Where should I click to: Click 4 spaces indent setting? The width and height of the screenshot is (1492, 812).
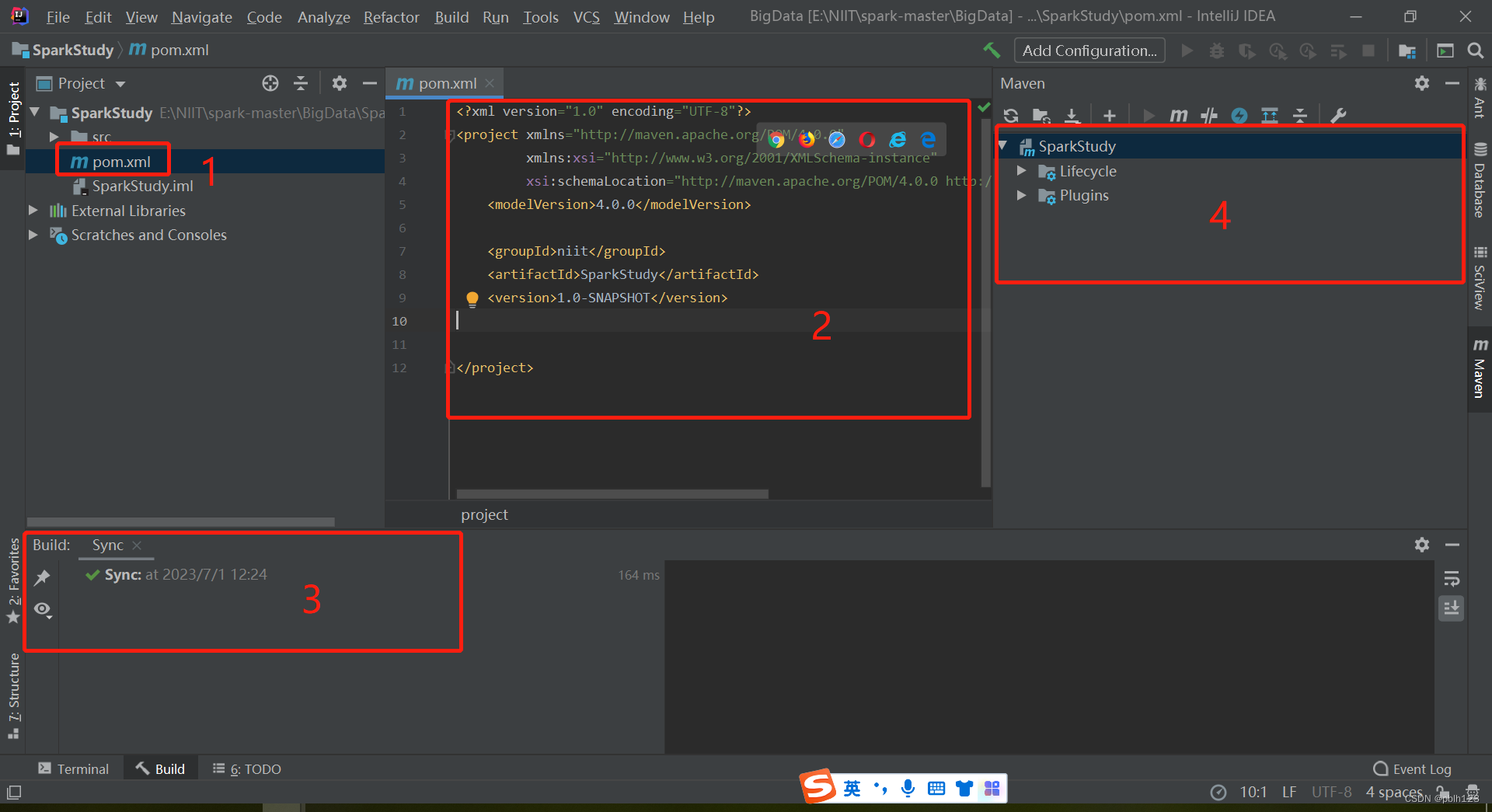[1394, 792]
